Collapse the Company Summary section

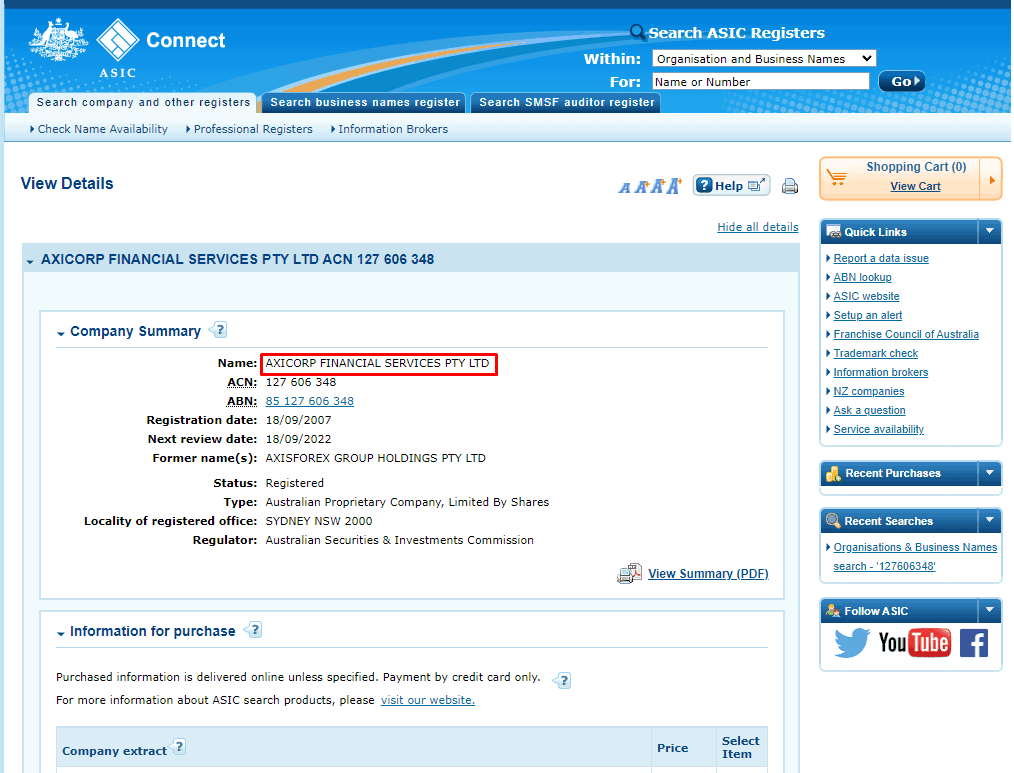coord(61,334)
